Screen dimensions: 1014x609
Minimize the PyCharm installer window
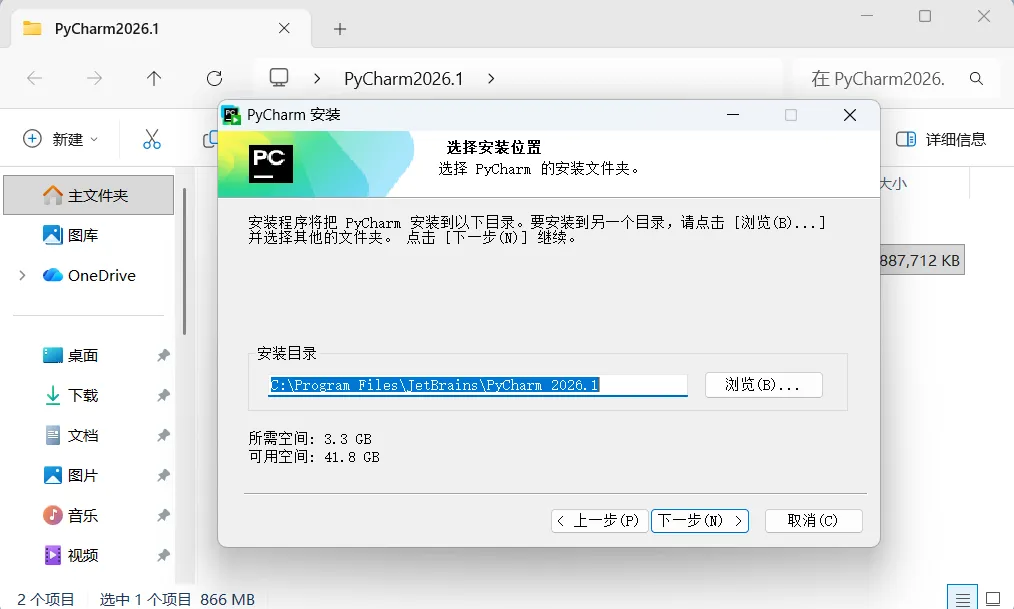(x=733, y=115)
